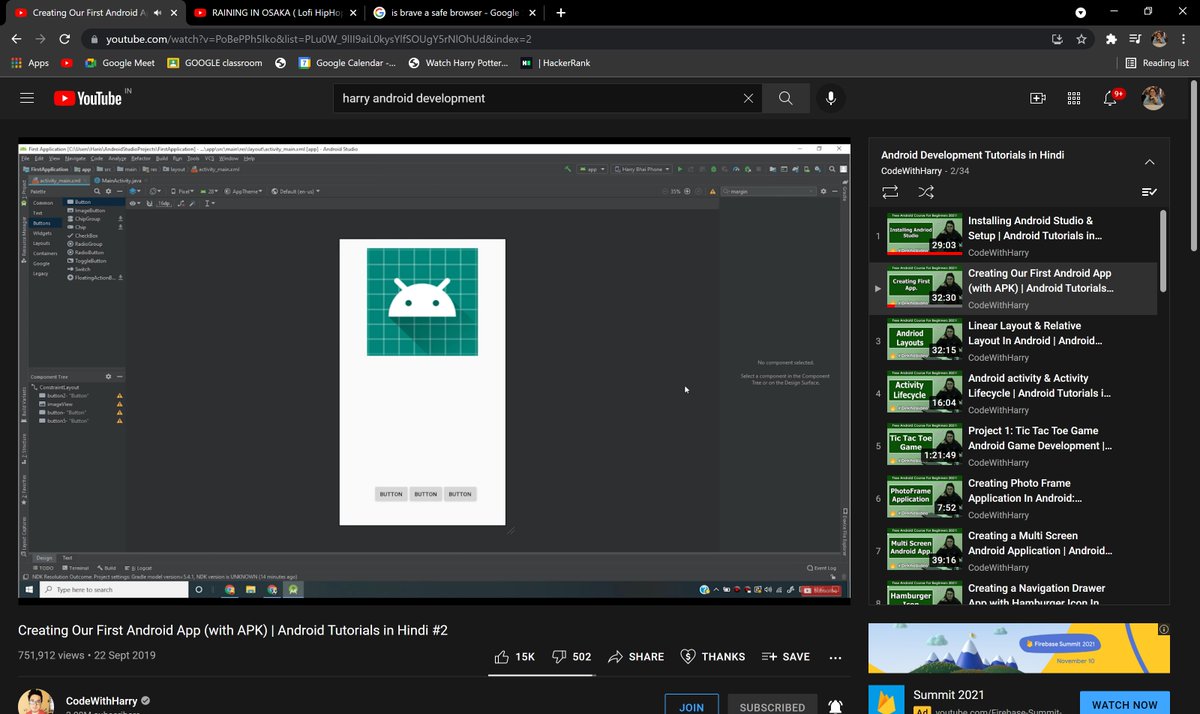Play Android activity & Activity Lifecycle video

coord(1013,394)
